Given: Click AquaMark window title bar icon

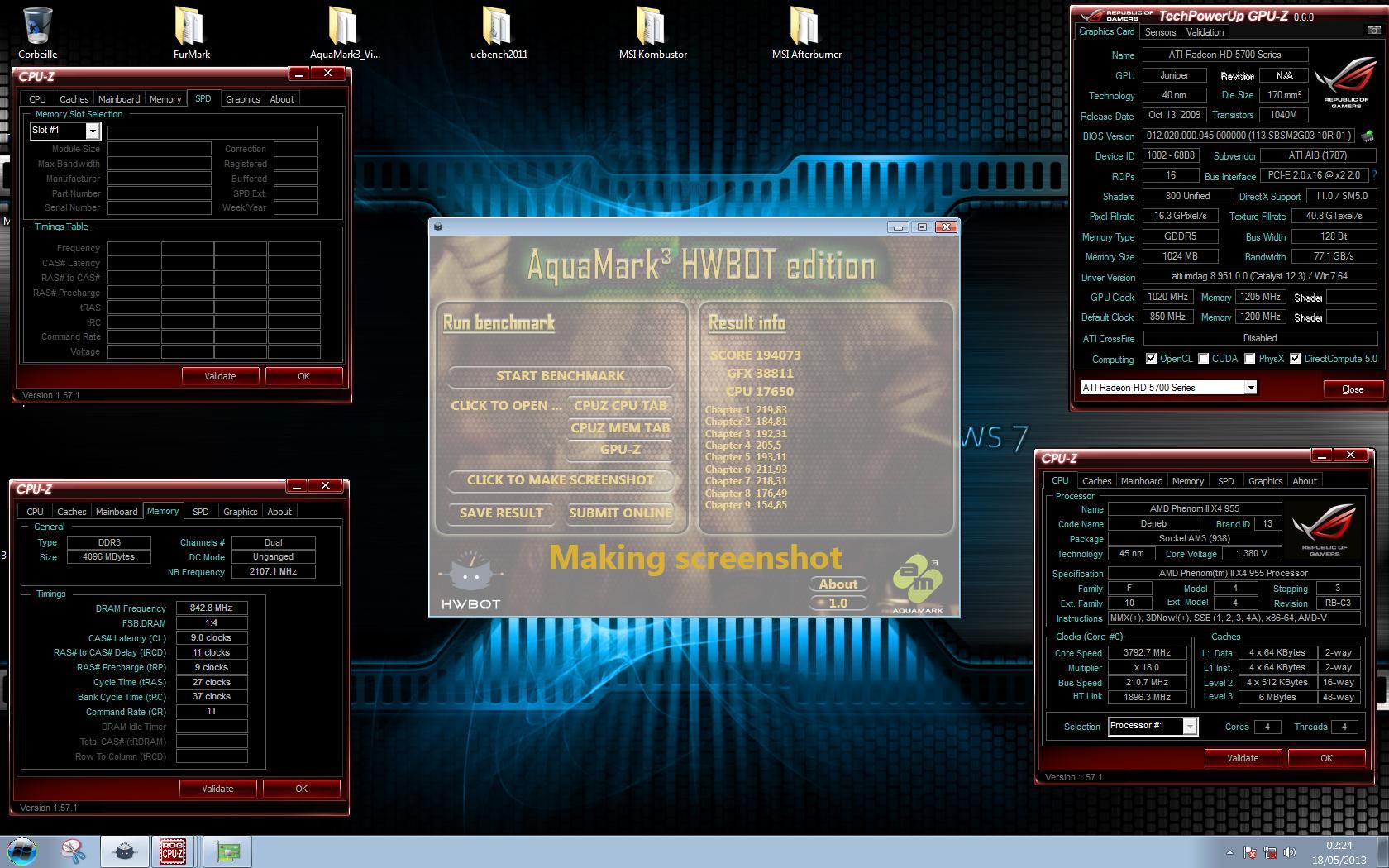Looking at the screenshot, I should pos(438,227).
